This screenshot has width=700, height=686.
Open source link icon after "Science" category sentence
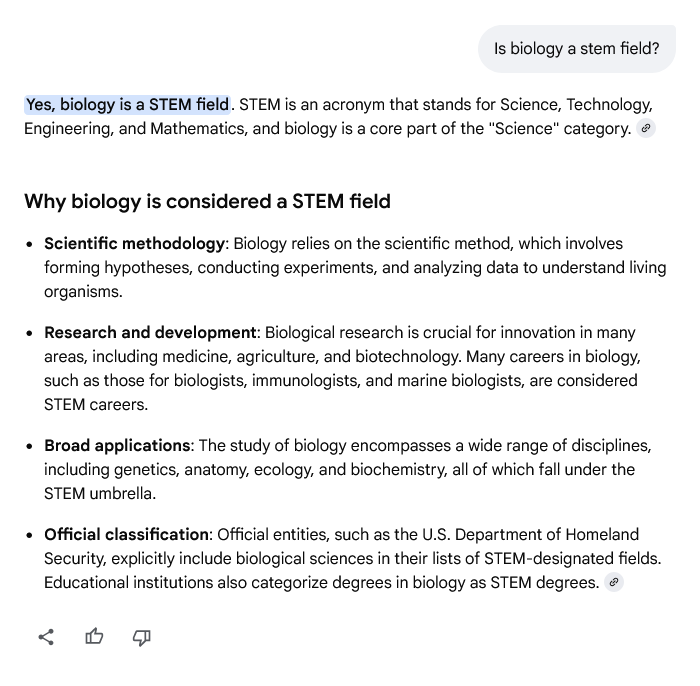646,129
